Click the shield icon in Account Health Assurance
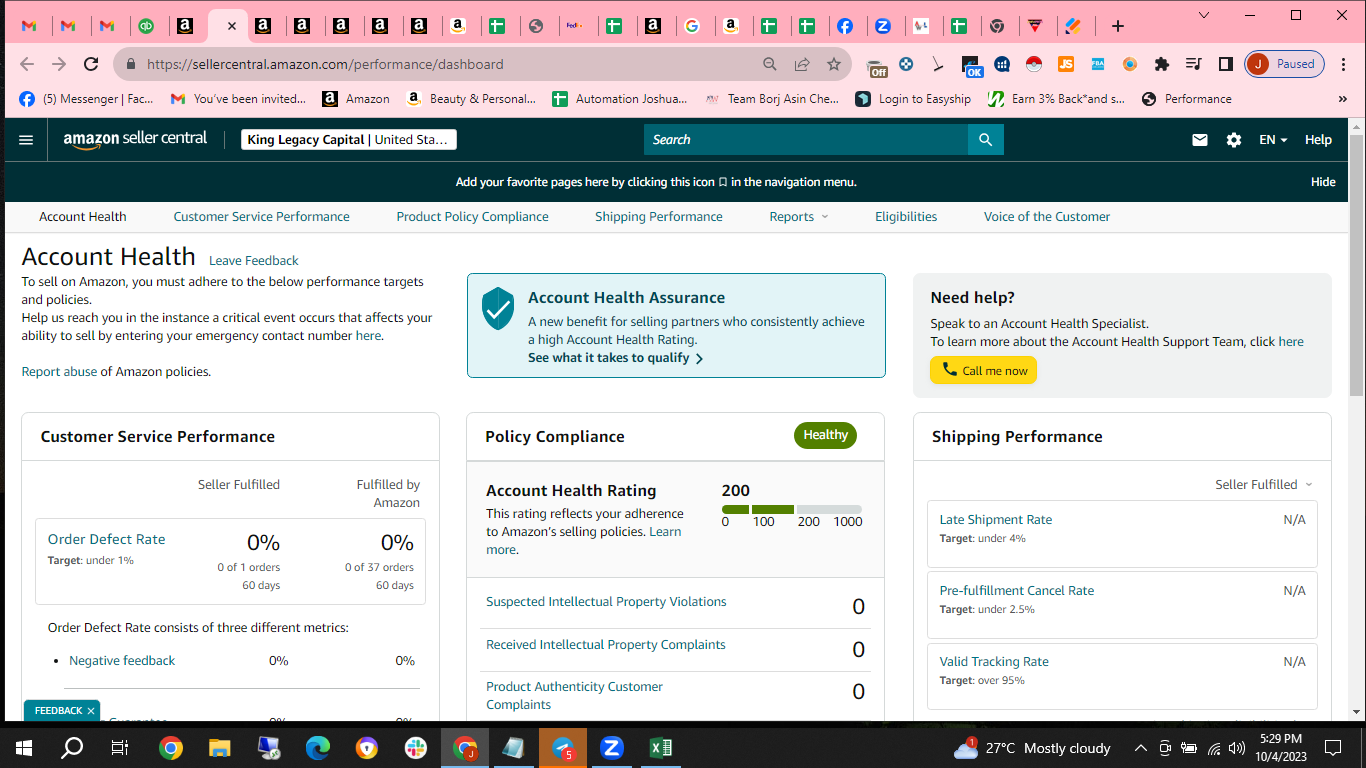The height and width of the screenshot is (768, 1366). click(x=498, y=308)
